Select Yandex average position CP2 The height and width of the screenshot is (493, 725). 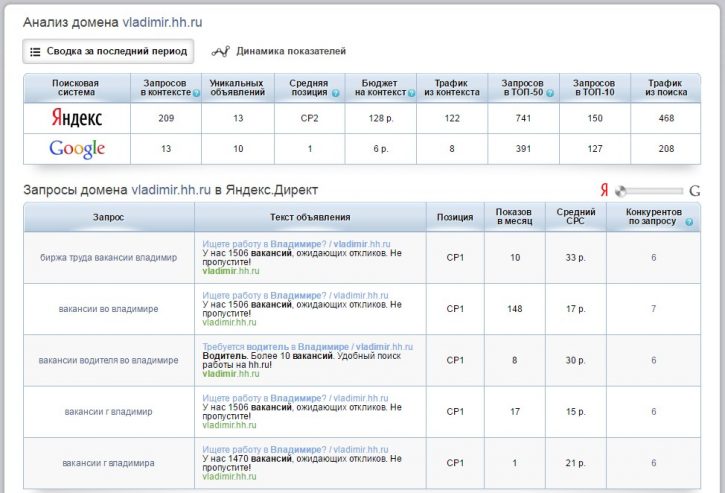pyautogui.click(x=309, y=118)
